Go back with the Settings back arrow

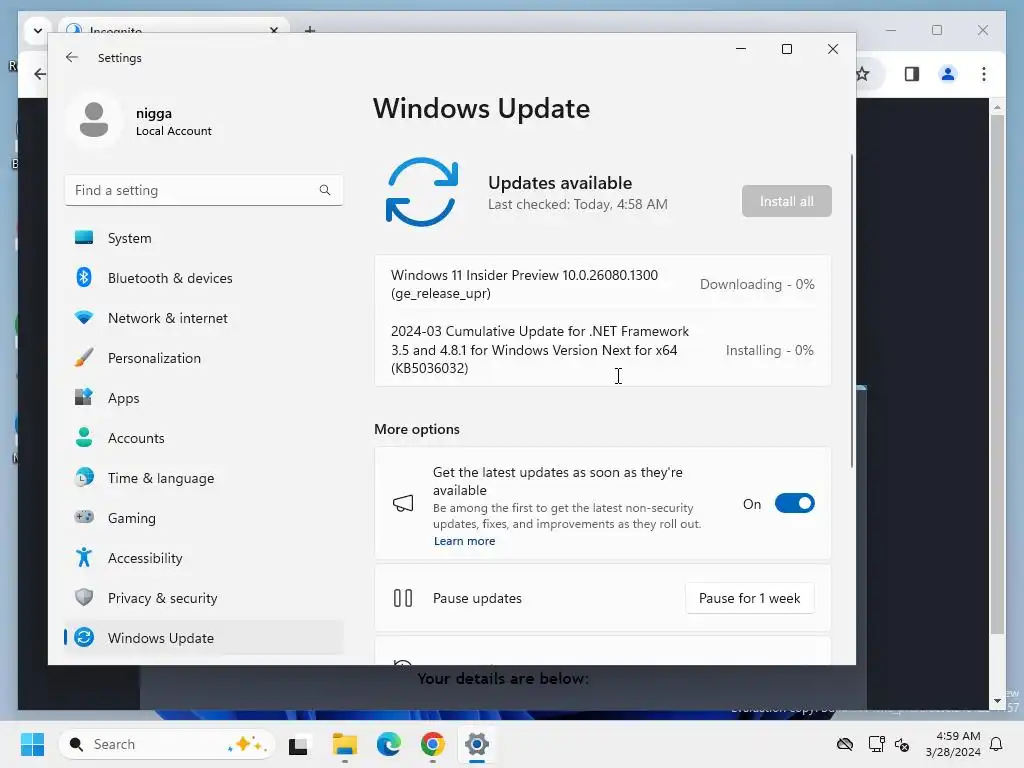click(x=72, y=57)
